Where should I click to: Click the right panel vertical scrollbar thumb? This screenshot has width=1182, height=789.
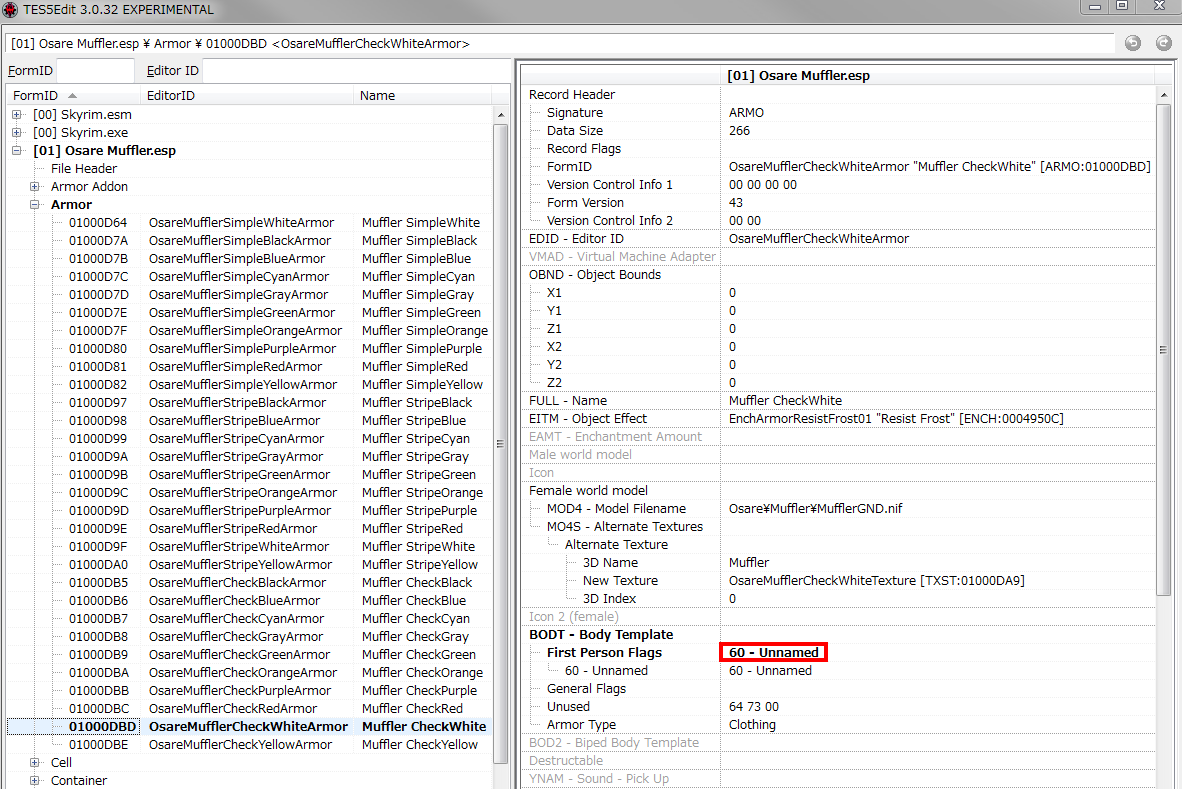pos(1163,350)
